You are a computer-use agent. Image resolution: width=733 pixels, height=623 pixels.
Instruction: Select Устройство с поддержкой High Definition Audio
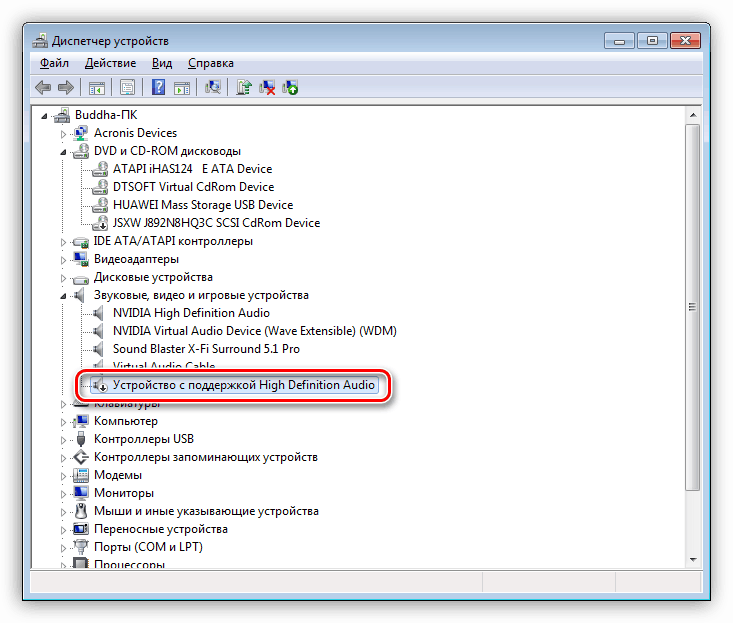tap(243, 385)
